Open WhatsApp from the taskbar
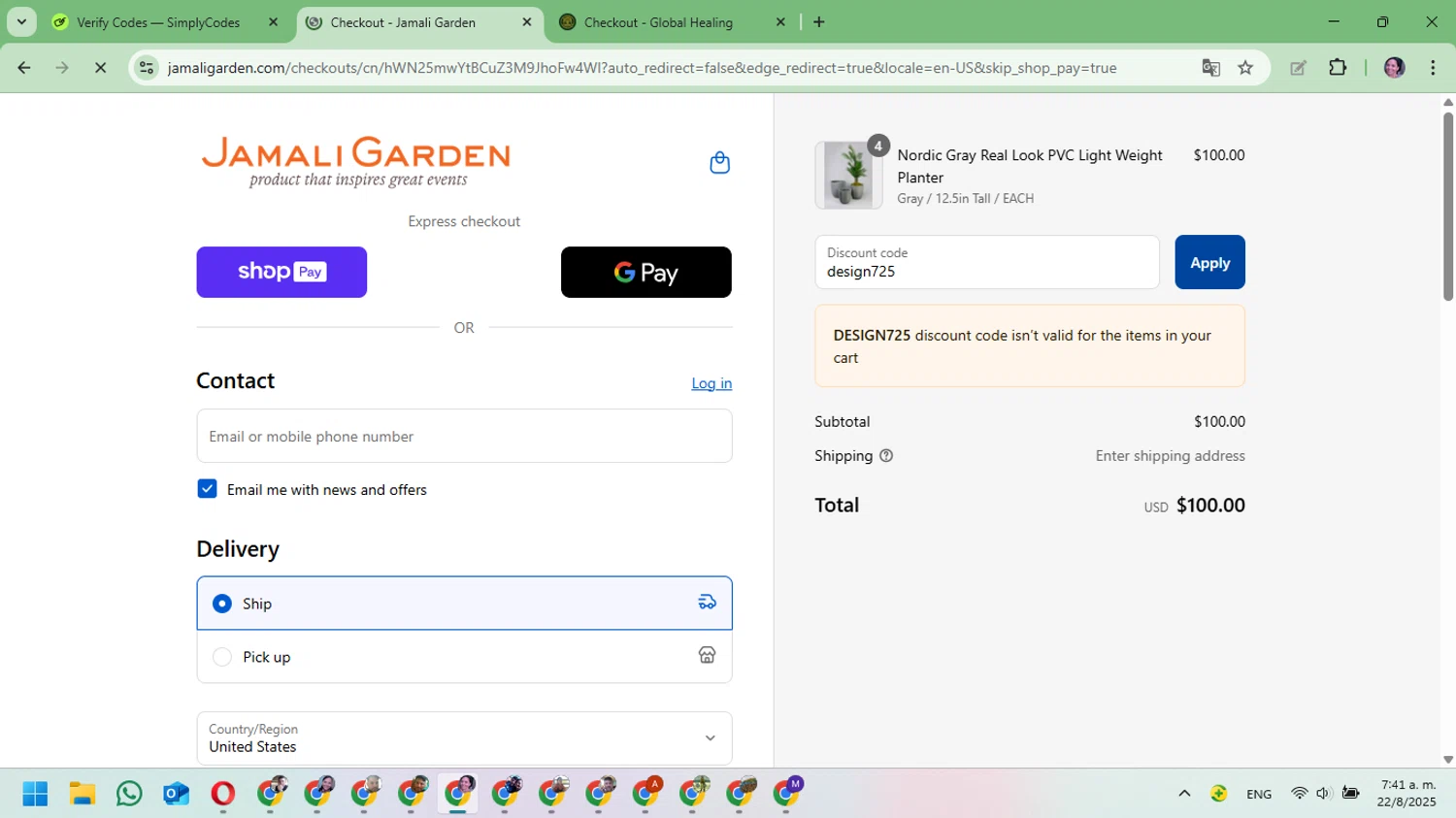The image size is (1456, 818). tap(129, 794)
